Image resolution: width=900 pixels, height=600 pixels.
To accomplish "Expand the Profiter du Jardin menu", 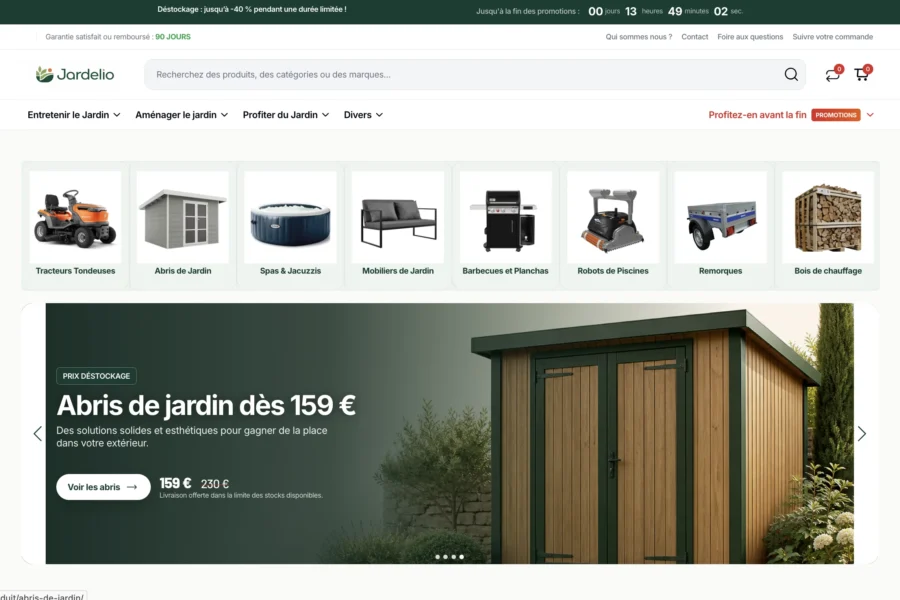I will 286,115.
